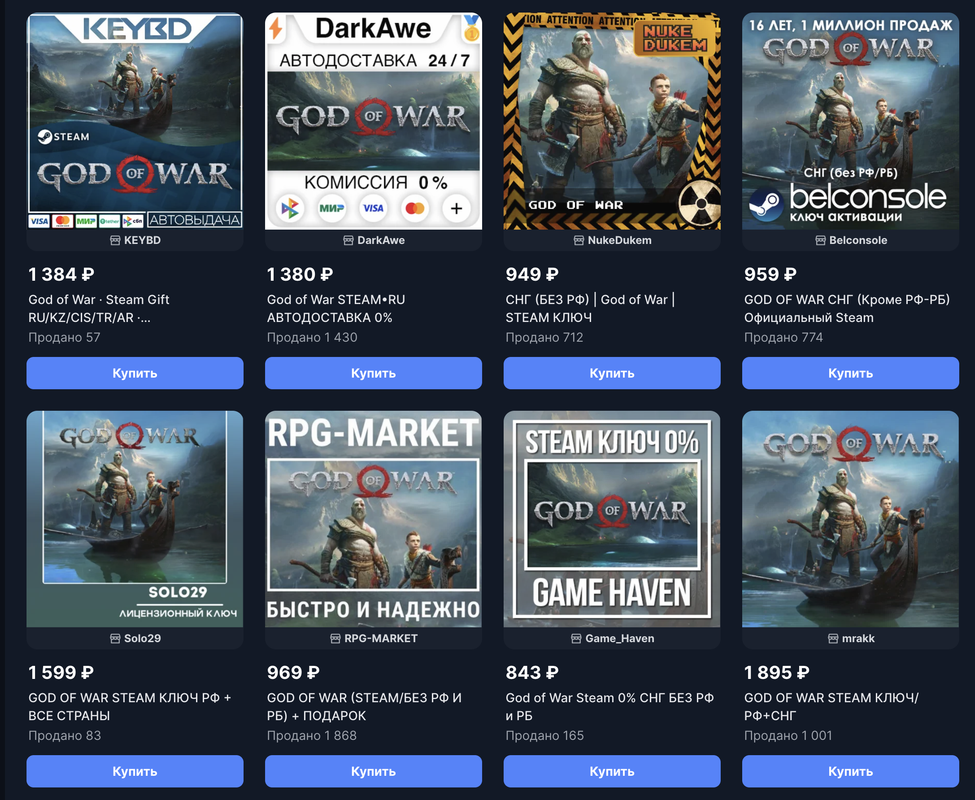Viewport: 975px width, 800px height.
Task: Click the shop icon beside Game_Haven seller name
Action: click(576, 638)
